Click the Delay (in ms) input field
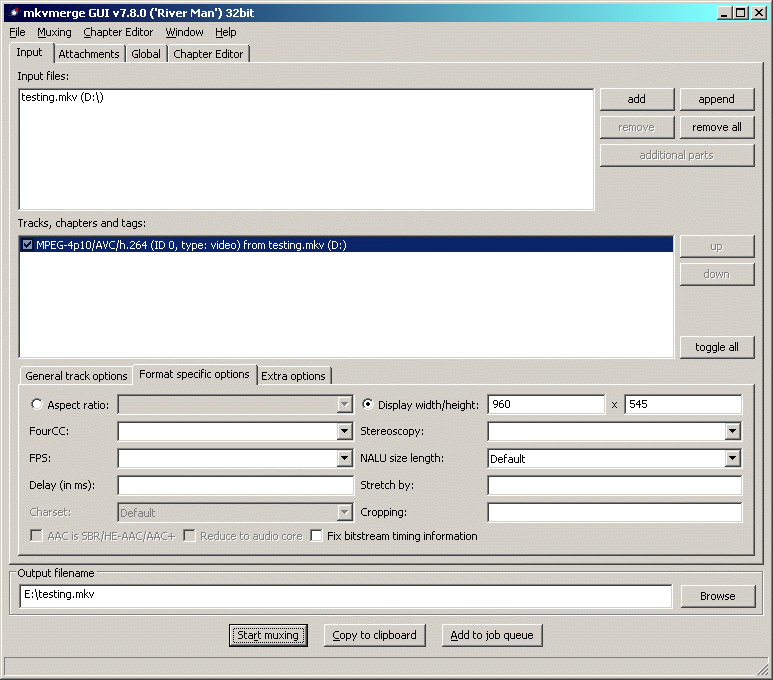773x680 pixels. [236, 485]
